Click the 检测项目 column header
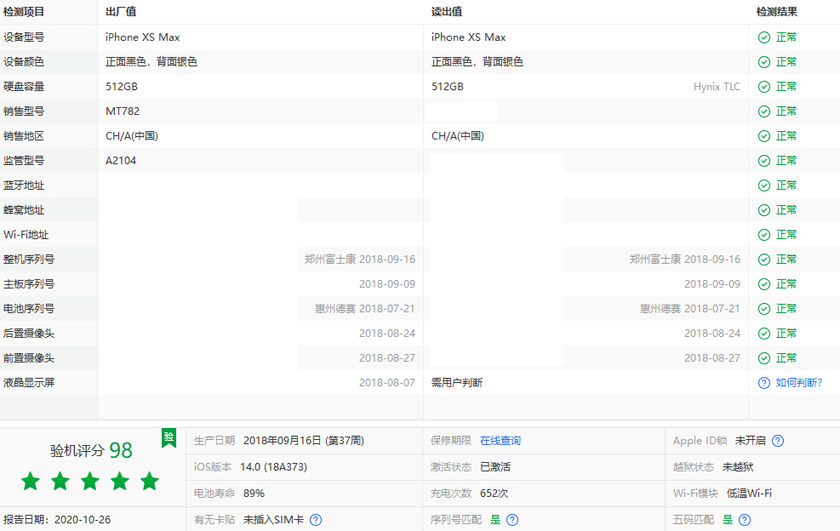Image resolution: width=840 pixels, height=531 pixels. 24,12
